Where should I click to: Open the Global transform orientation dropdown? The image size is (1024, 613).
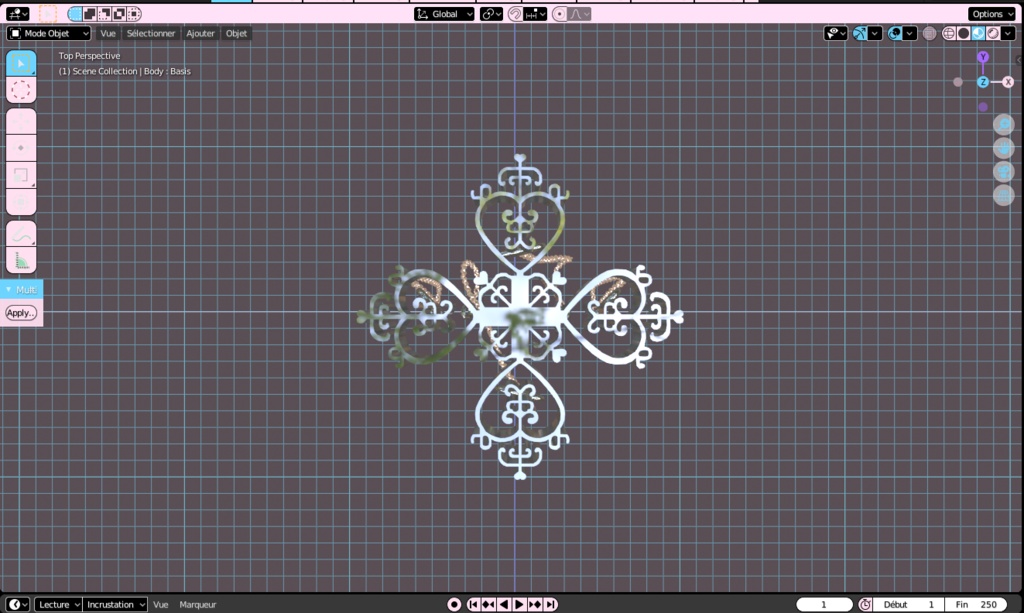tap(444, 14)
